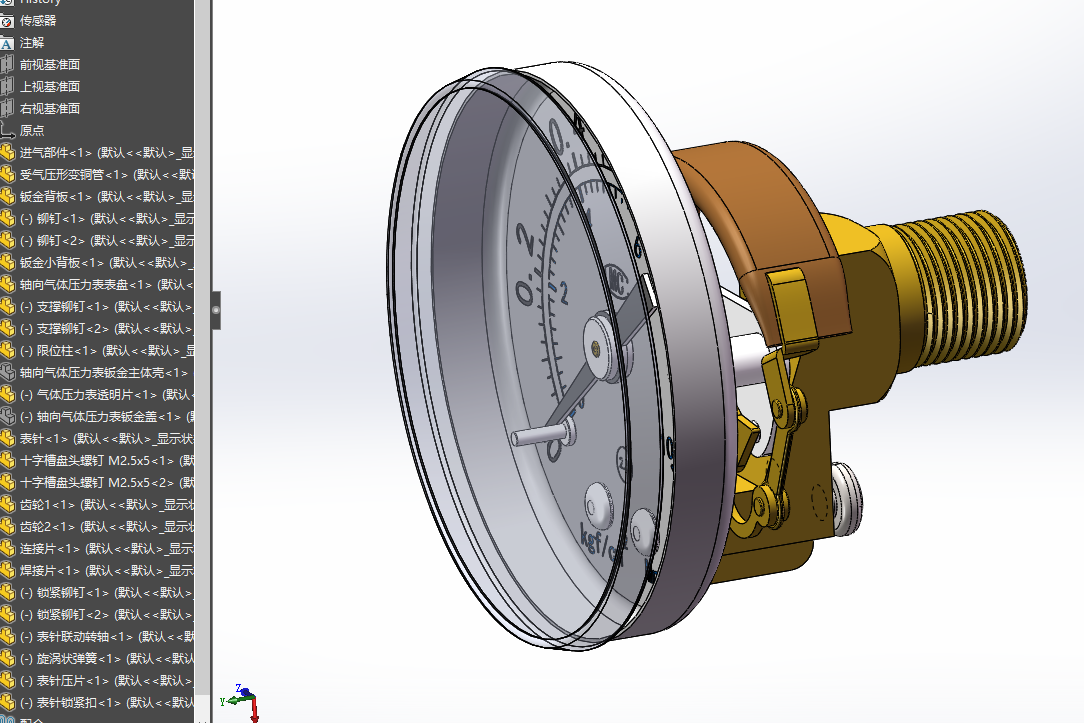Select 铆钉<2> in the feature tree
The height and width of the screenshot is (723, 1084).
coord(107,241)
